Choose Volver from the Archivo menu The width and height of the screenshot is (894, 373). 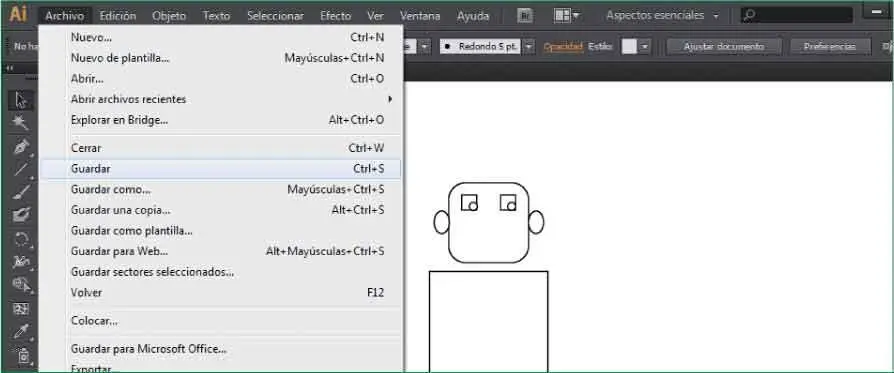[220, 293]
